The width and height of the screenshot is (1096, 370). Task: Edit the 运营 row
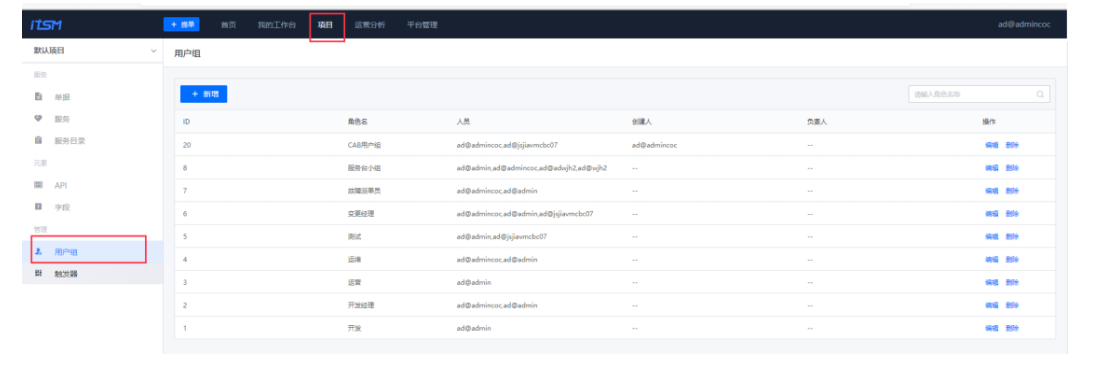point(991,282)
